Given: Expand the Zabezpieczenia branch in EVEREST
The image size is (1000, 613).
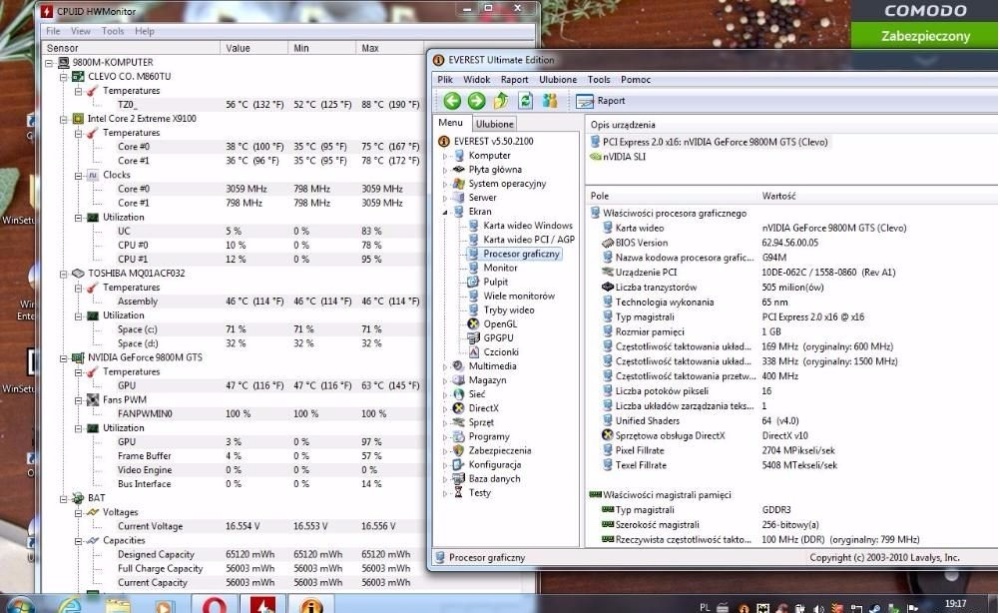Looking at the screenshot, I should pyautogui.click(x=445, y=451).
